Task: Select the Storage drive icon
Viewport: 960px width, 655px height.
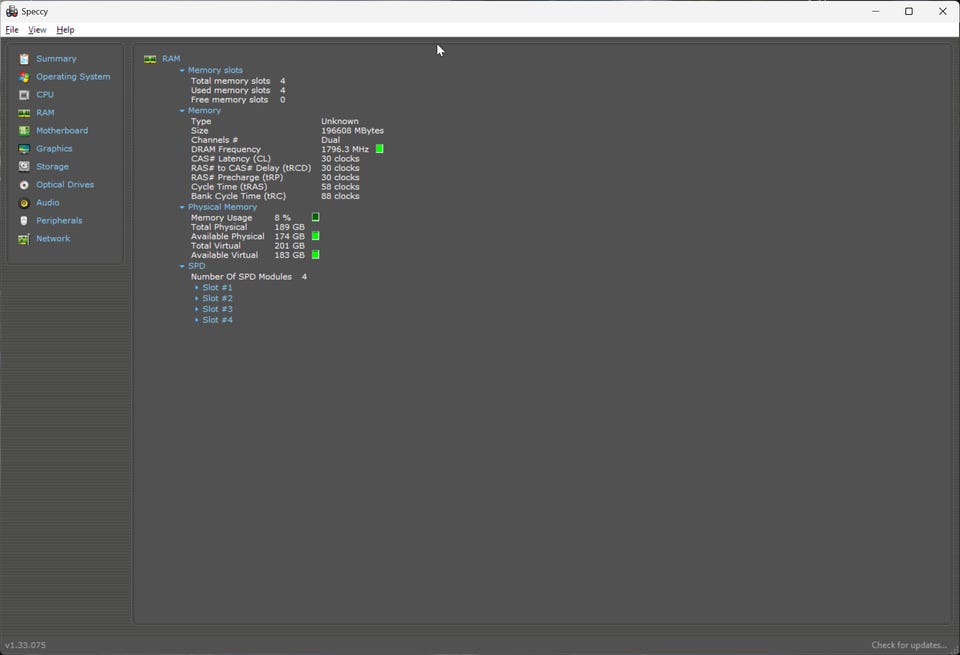Action: [24, 167]
